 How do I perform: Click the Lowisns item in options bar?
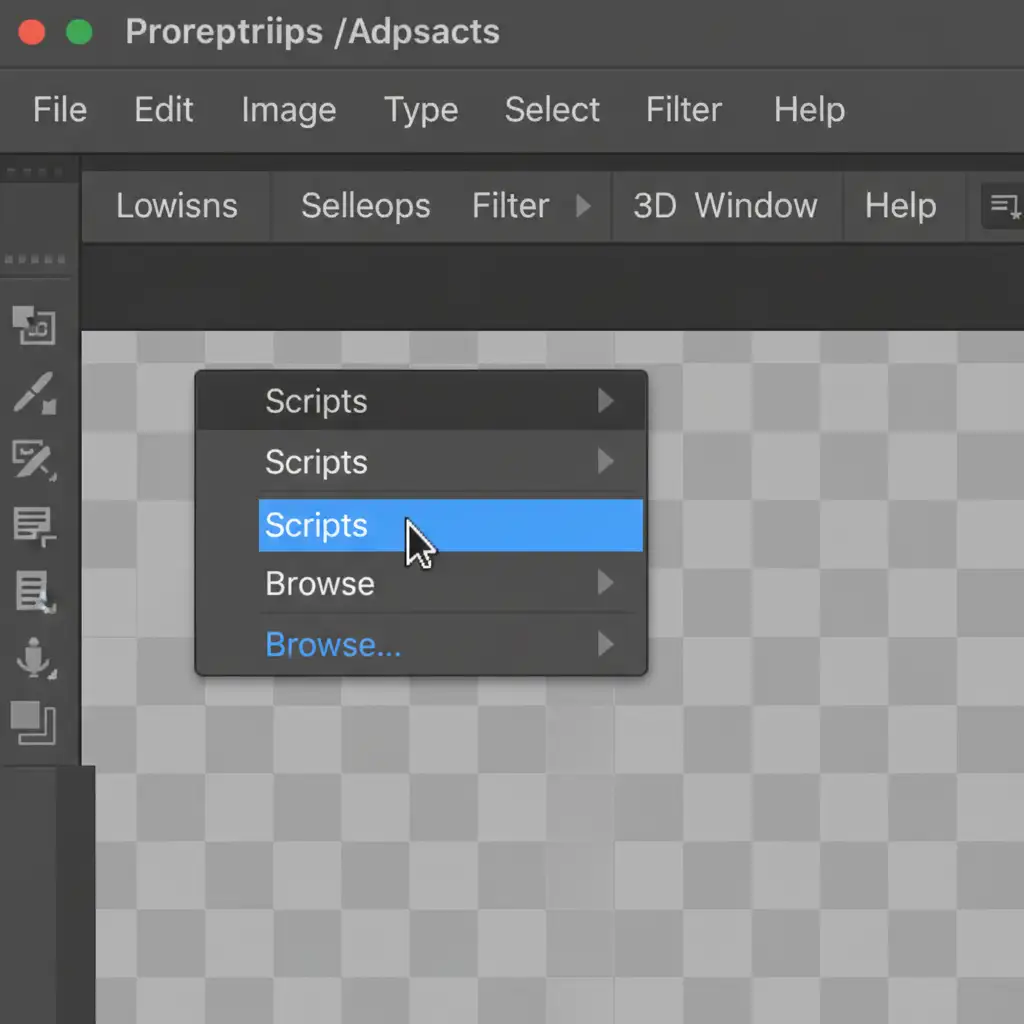pos(177,206)
